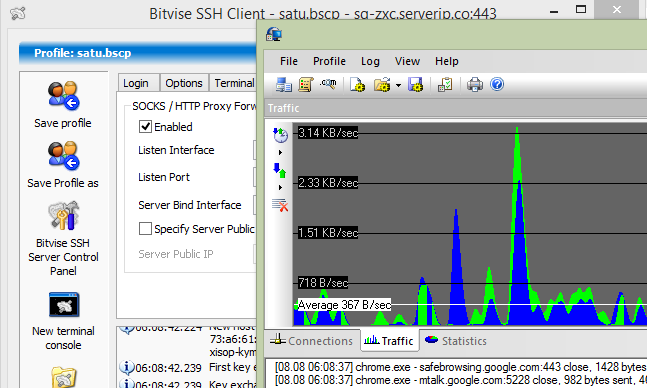Expand dropdown arrow next to open profile icon
This screenshot has width=647, height=388.
398,85
